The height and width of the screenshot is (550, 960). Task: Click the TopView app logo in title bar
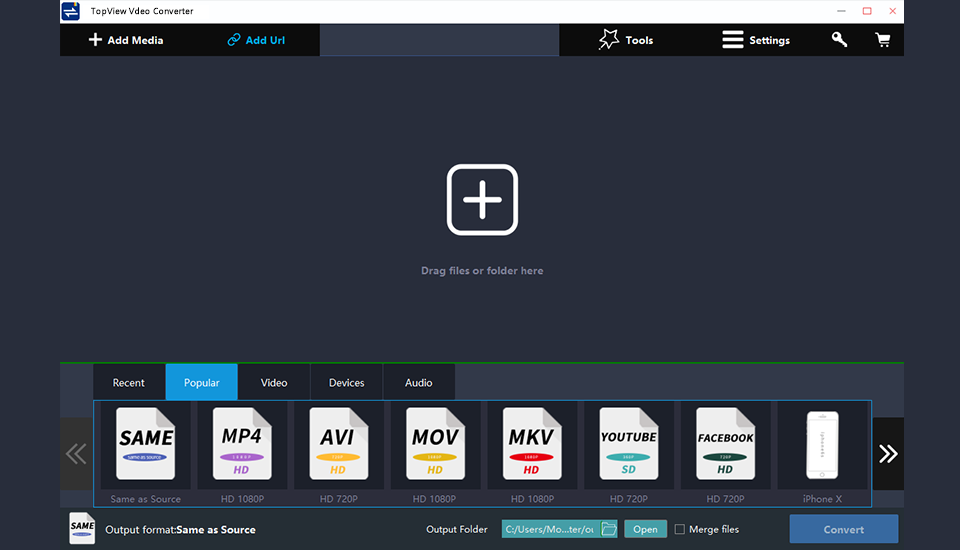coord(70,11)
